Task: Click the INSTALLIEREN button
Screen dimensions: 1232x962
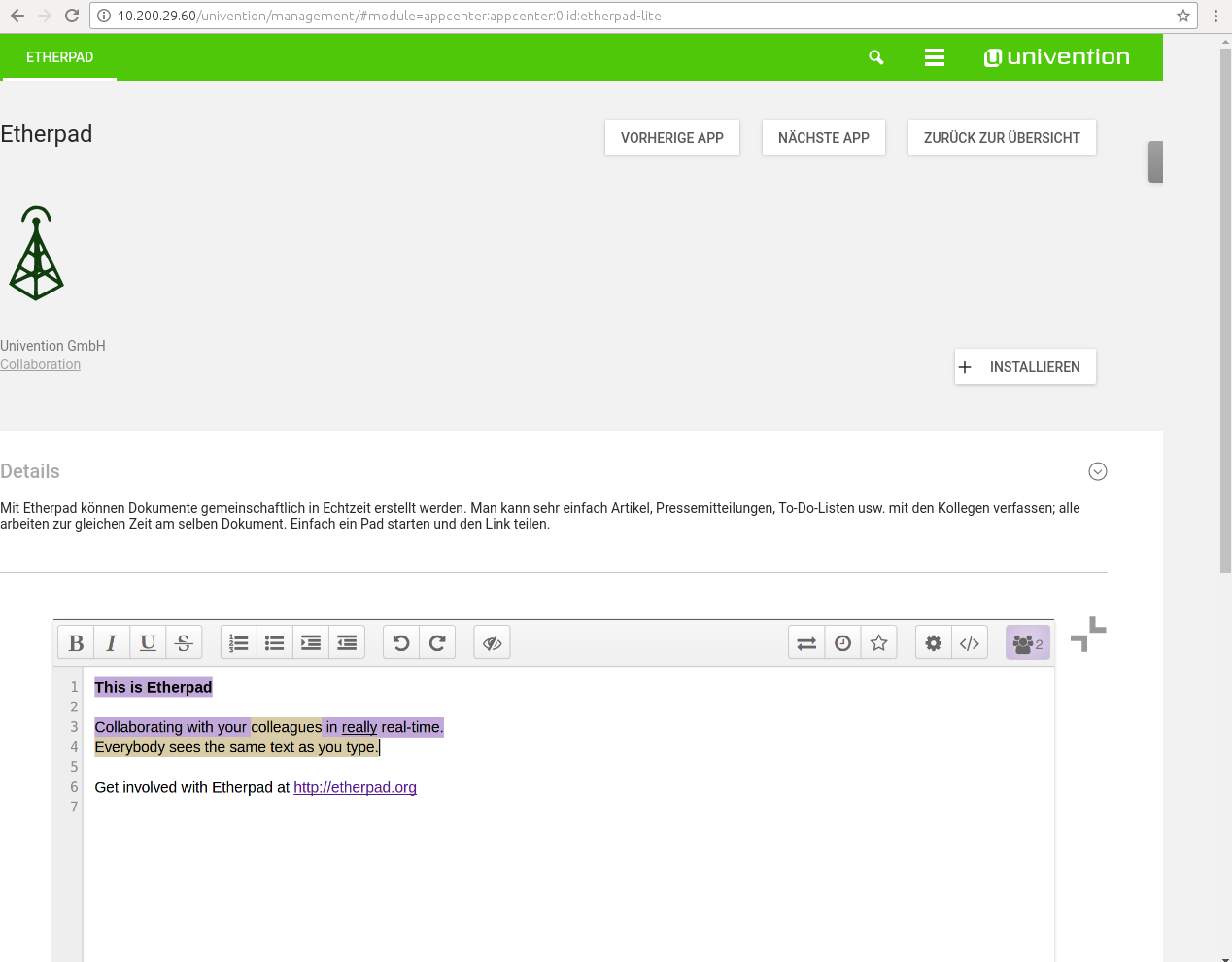Action: (1025, 366)
